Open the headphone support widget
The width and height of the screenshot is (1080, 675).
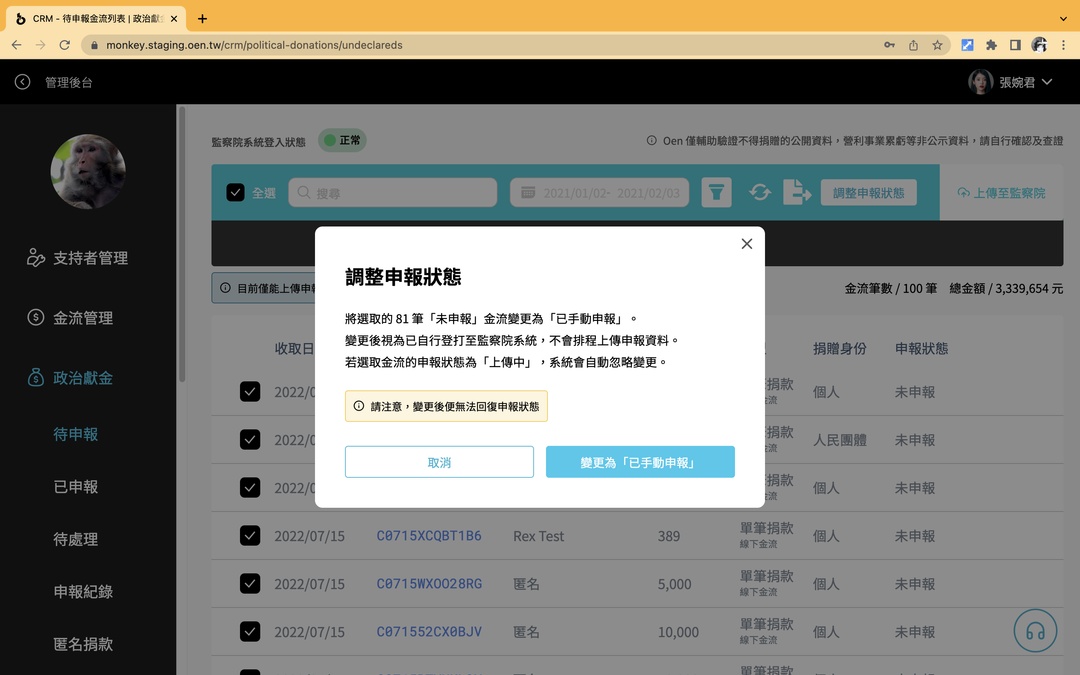tap(1035, 630)
